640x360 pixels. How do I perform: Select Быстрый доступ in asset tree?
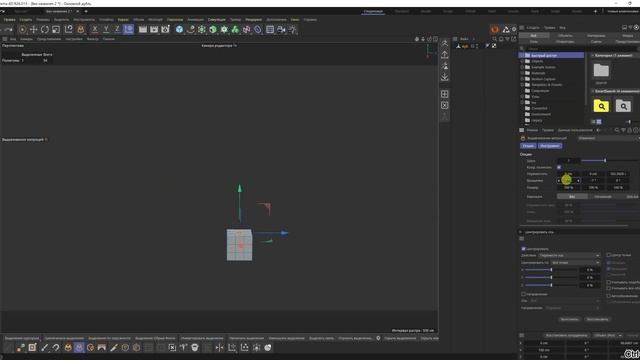pos(552,56)
